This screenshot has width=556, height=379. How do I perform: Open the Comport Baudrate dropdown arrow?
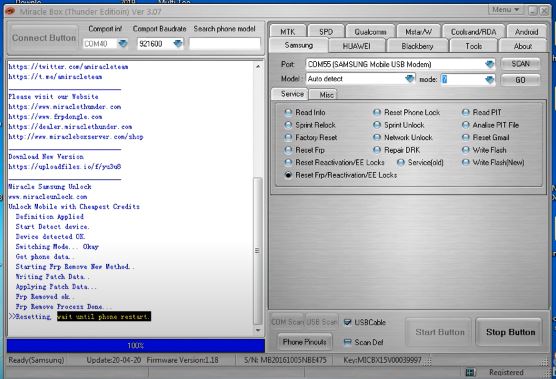click(x=178, y=44)
